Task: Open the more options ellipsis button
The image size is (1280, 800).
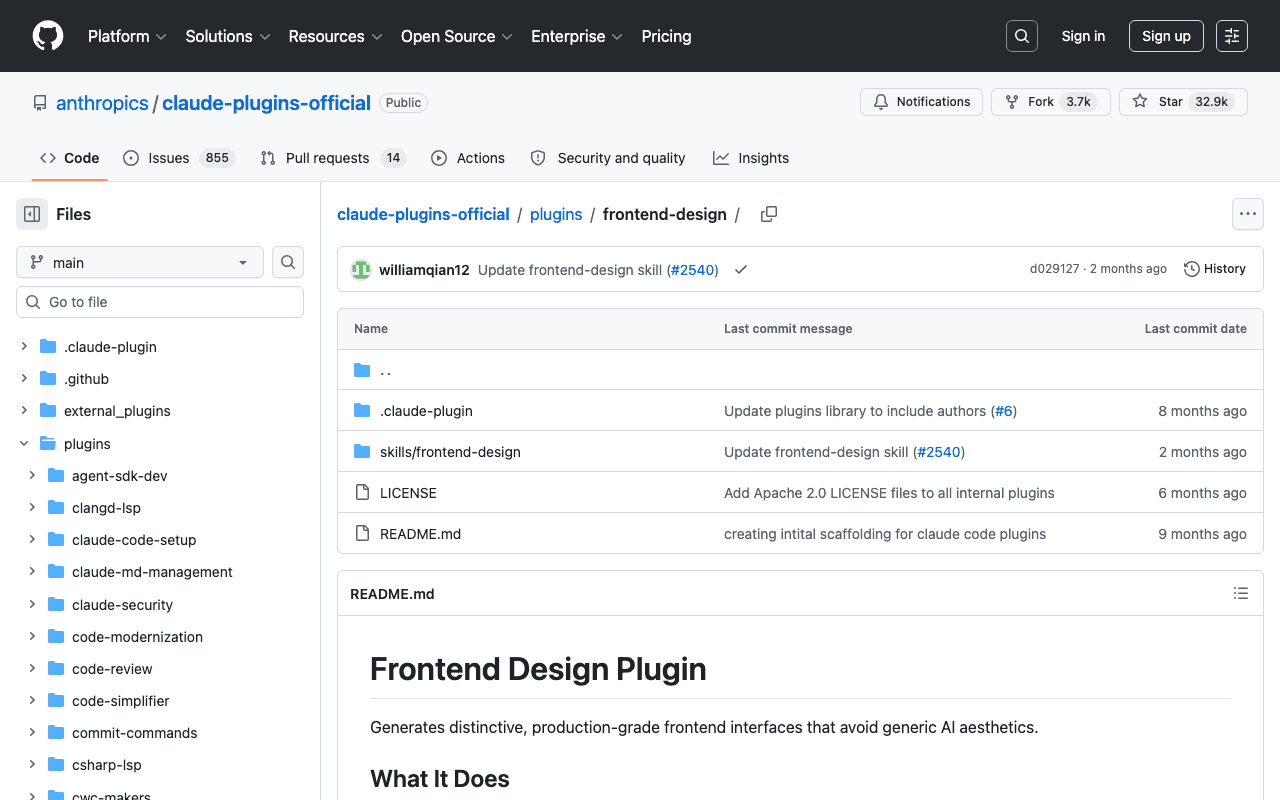Action: tap(1247, 214)
